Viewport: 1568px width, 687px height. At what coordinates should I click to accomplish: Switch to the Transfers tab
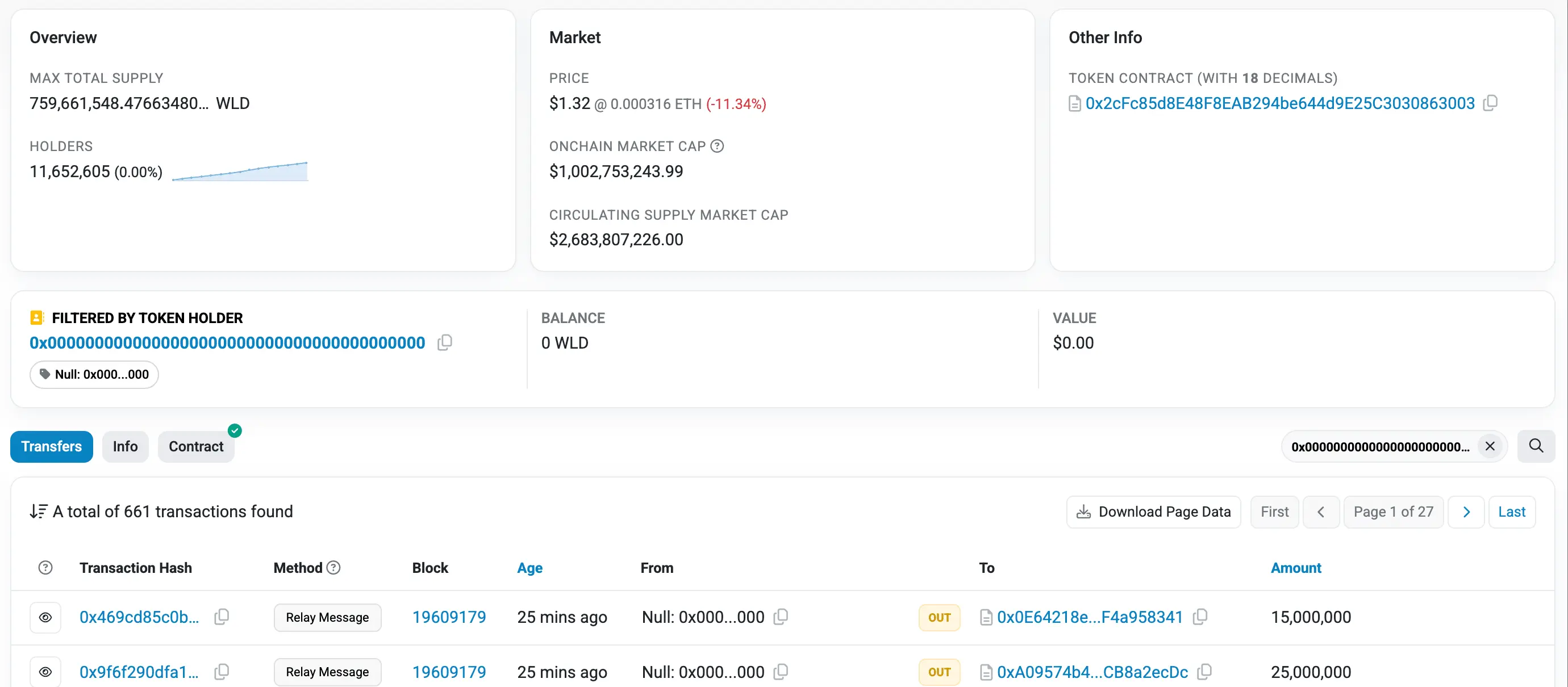[52, 447]
